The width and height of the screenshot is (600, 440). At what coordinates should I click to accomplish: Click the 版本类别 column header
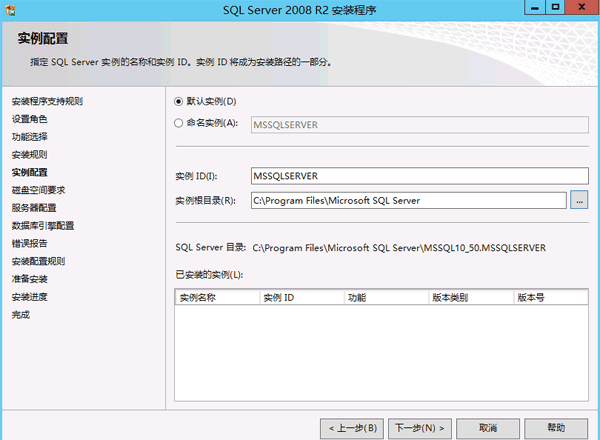471,297
